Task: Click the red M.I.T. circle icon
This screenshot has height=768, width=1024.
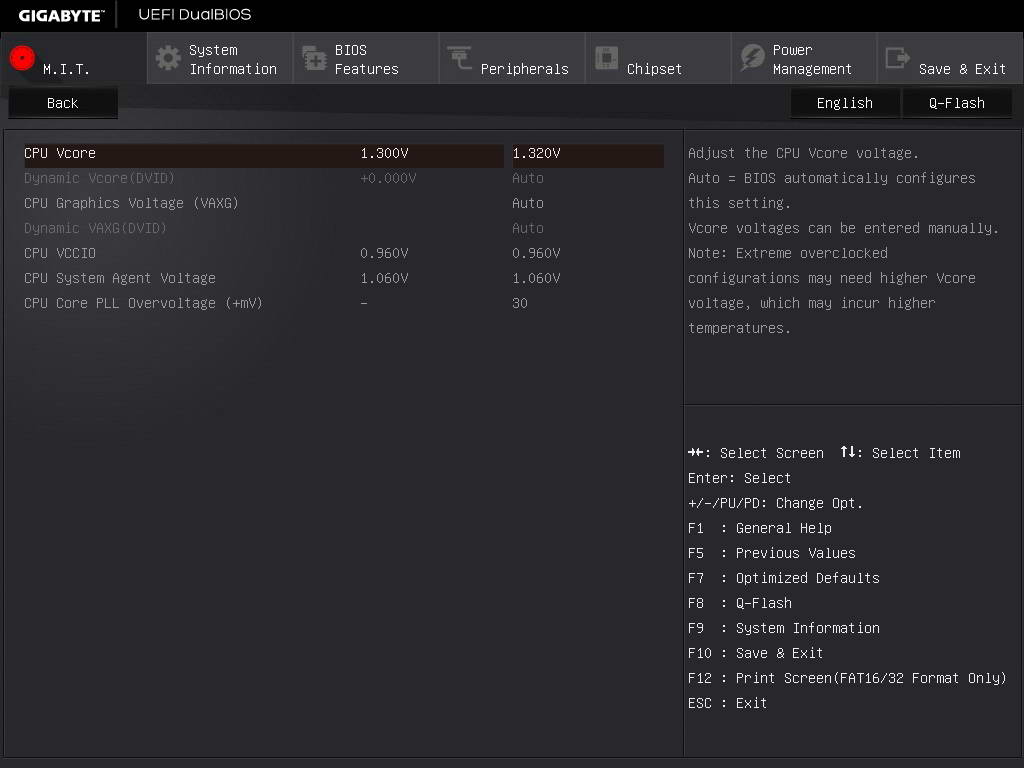Action: click(x=22, y=58)
